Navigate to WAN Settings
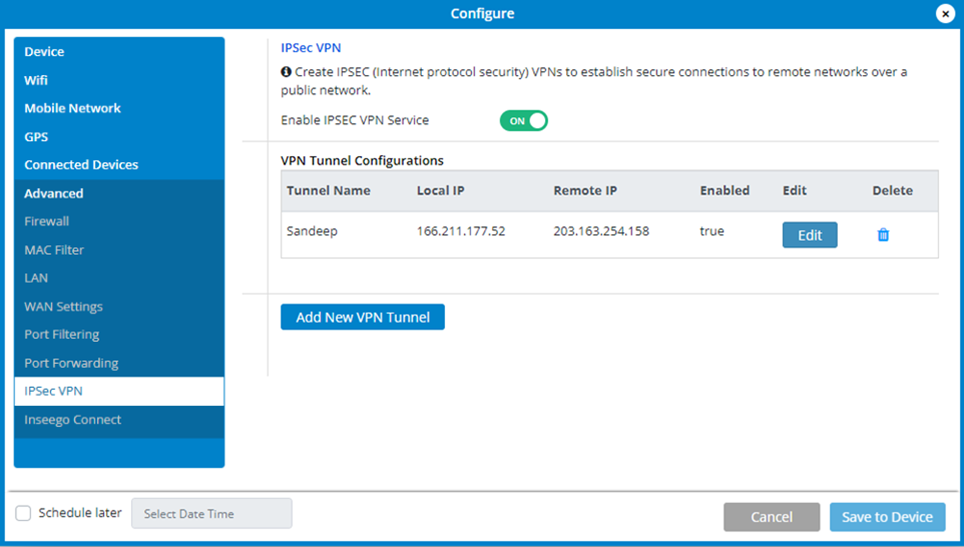The image size is (964, 547). coord(63,306)
